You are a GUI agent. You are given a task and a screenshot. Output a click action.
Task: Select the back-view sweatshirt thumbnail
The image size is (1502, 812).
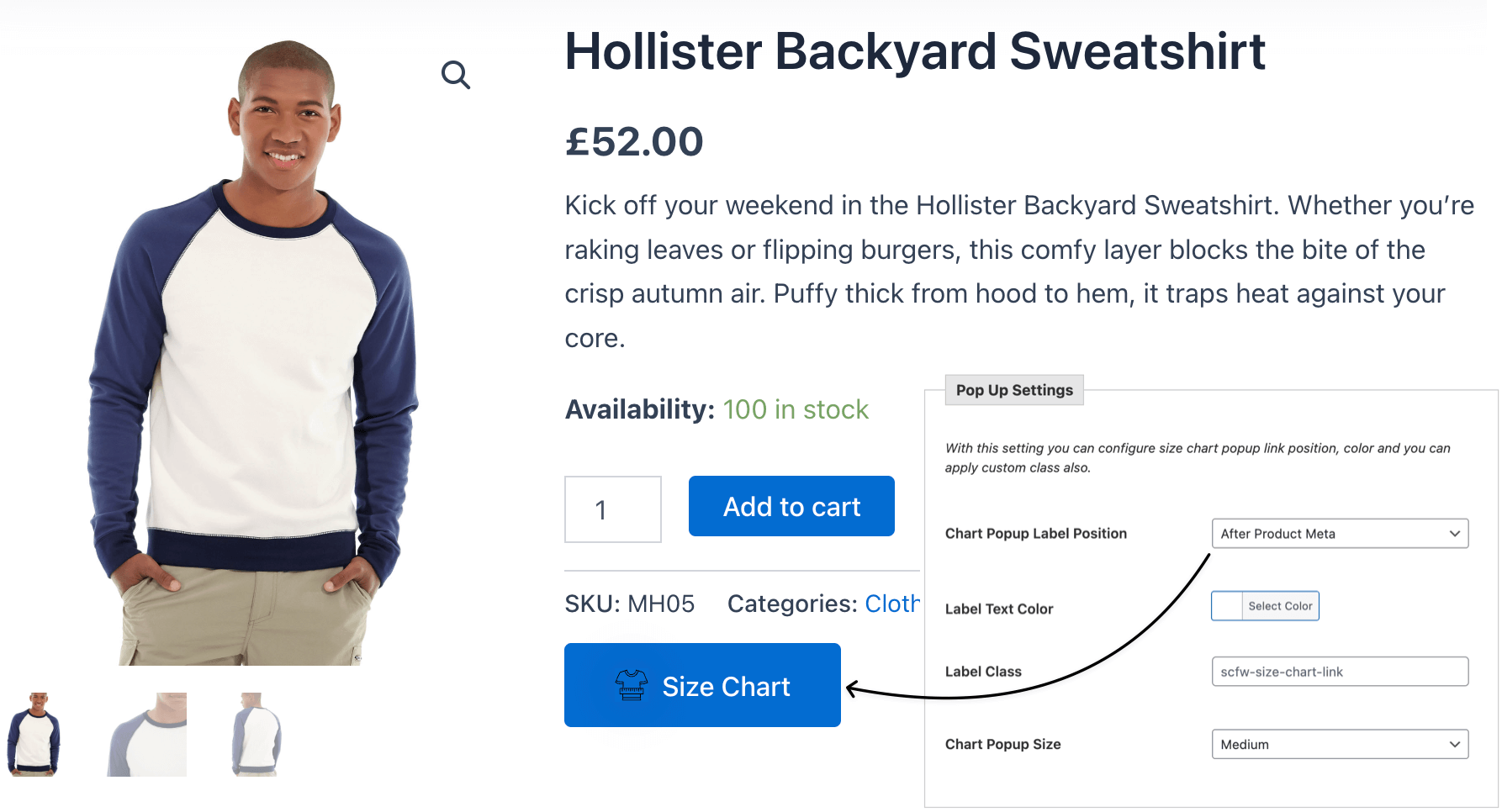pyautogui.click(x=255, y=733)
